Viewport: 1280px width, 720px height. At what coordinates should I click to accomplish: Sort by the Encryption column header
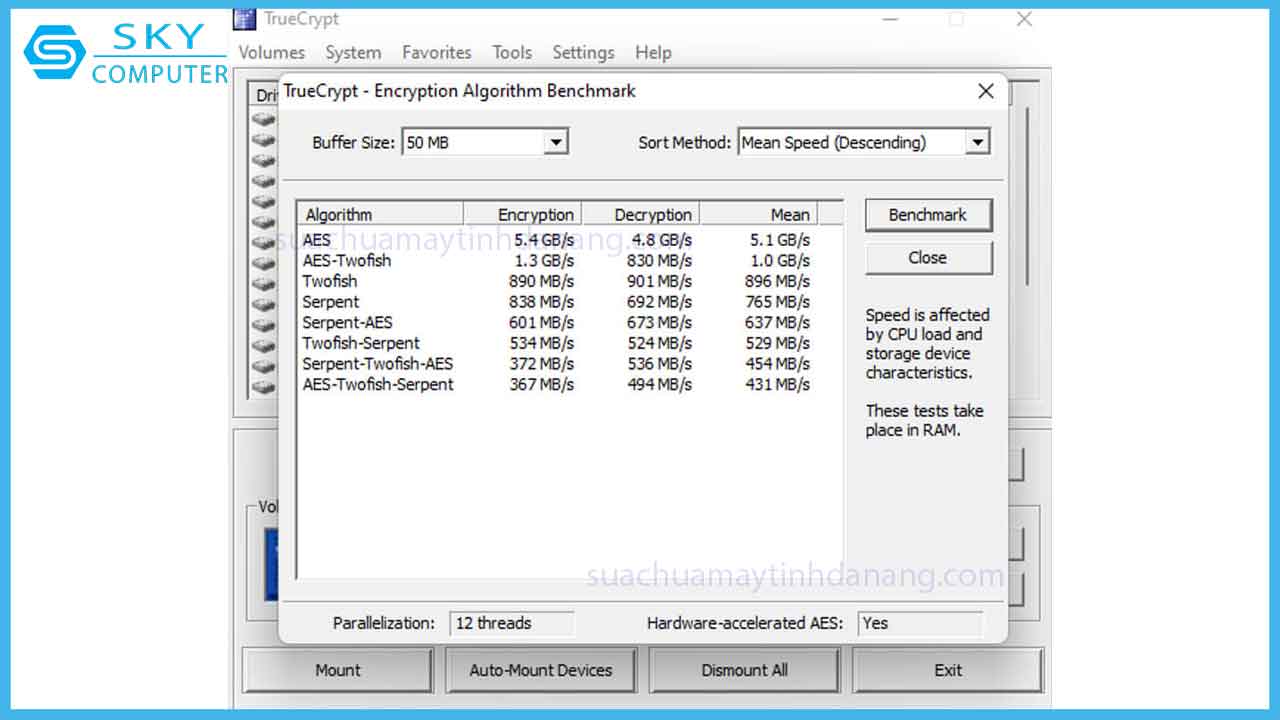coord(522,214)
